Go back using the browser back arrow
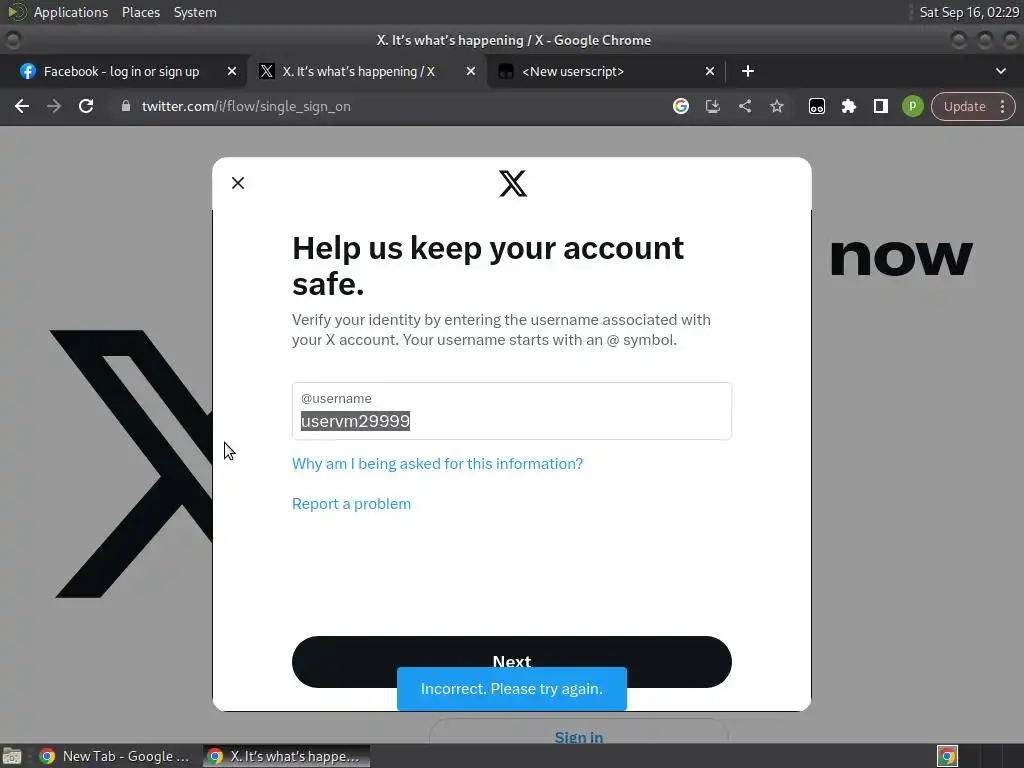This screenshot has width=1024, height=768. pos(22,106)
